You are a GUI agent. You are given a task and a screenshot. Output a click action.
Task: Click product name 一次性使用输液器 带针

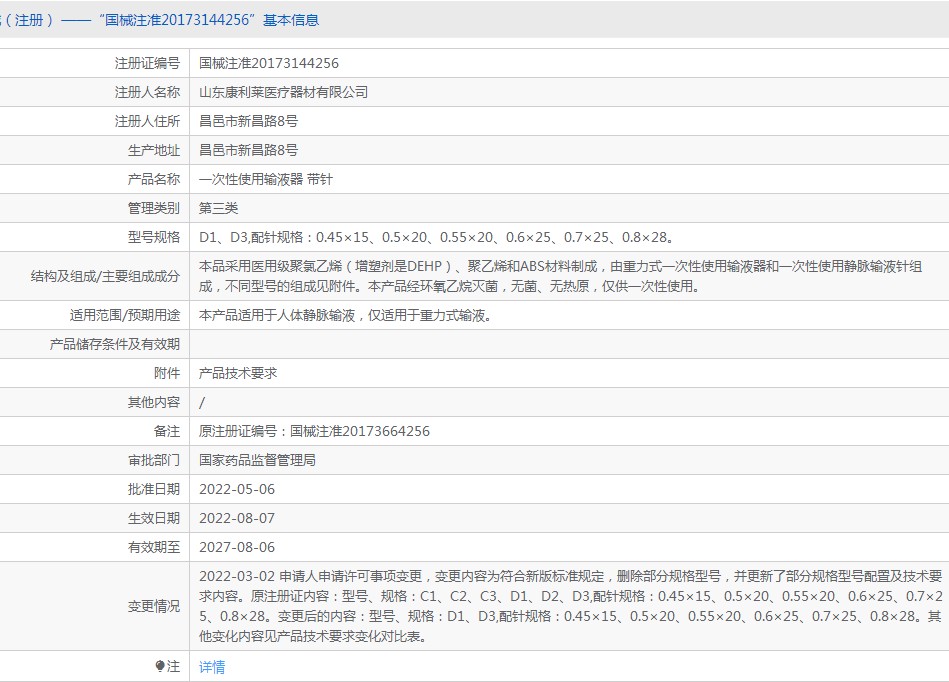pos(266,179)
